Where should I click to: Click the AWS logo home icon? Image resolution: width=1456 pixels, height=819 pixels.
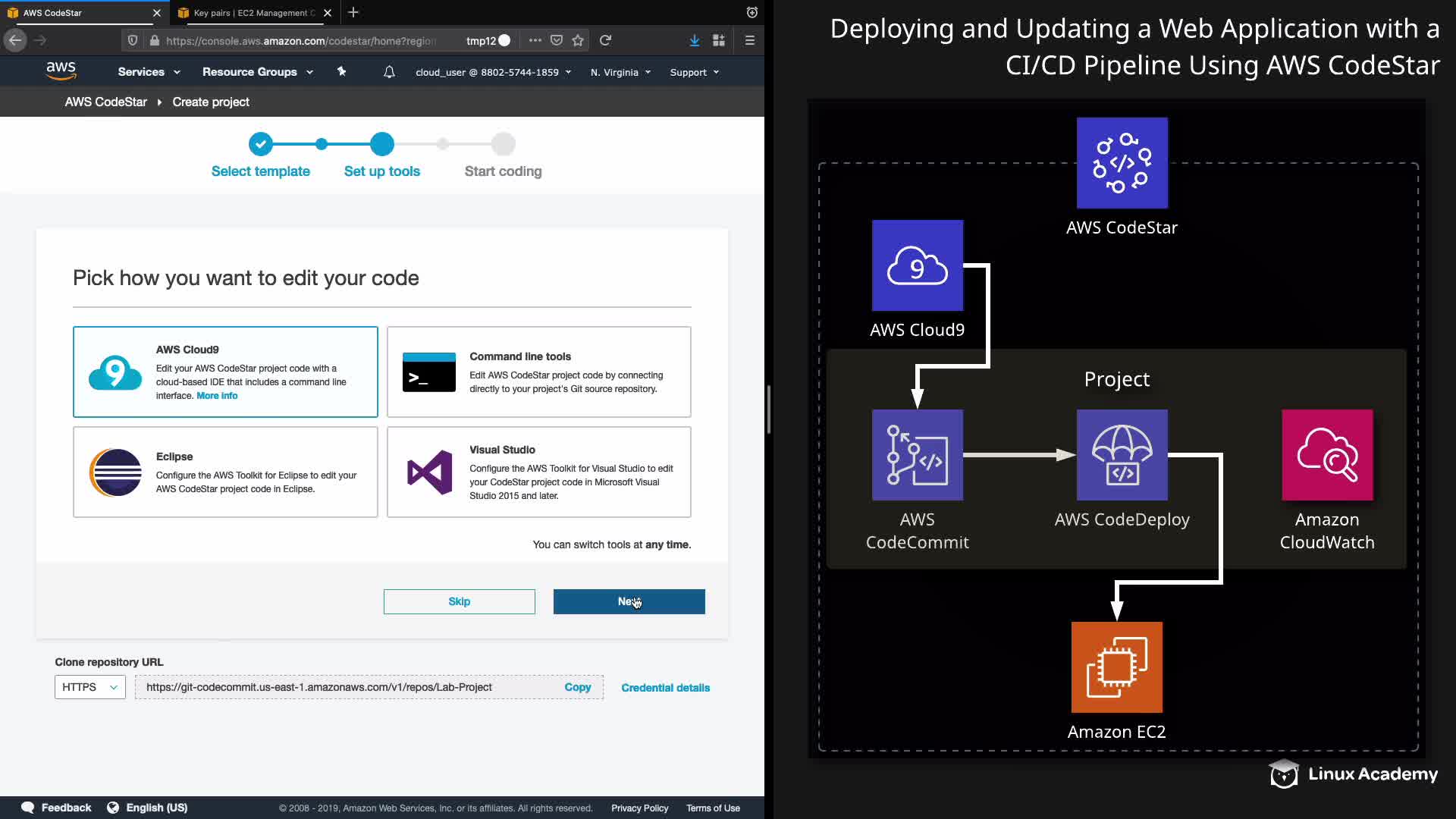tap(61, 71)
